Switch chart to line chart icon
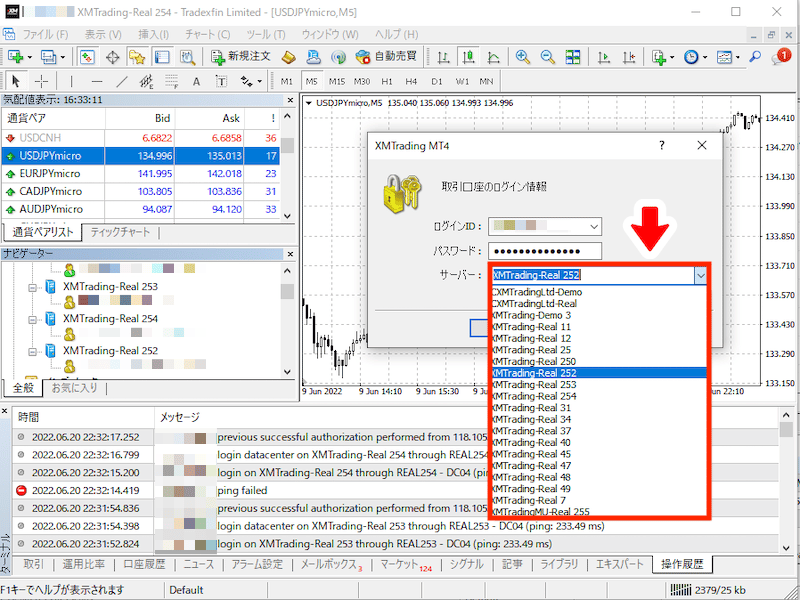Screen dimensions: 800x600 pos(493,57)
